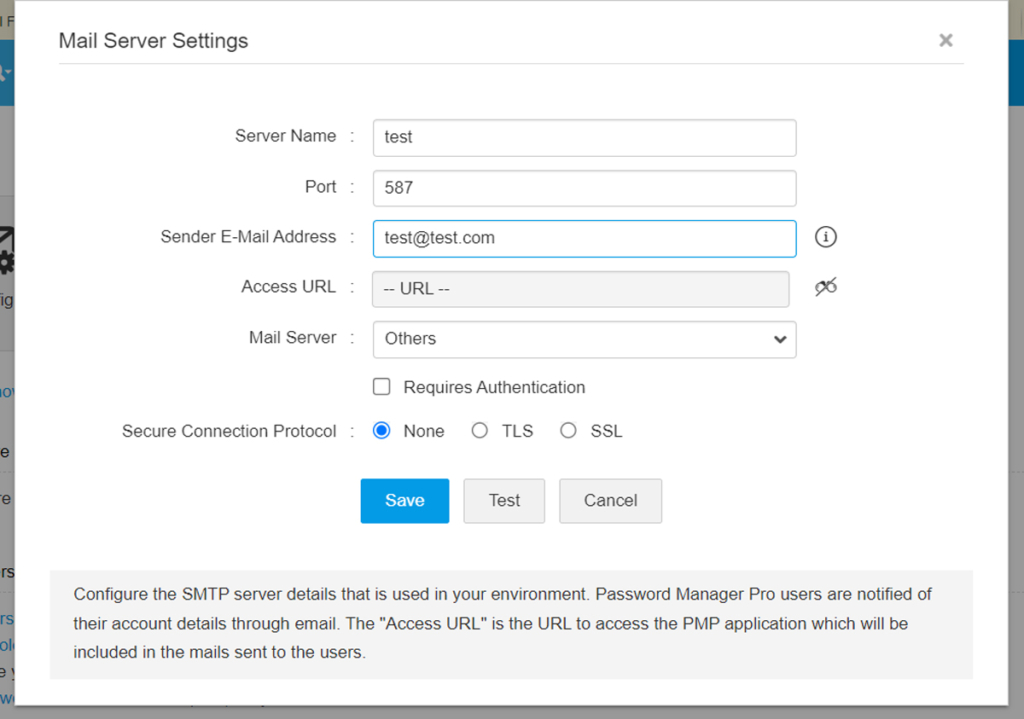Close the Mail Server Settings dialog
The height and width of the screenshot is (719, 1024).
point(945,40)
